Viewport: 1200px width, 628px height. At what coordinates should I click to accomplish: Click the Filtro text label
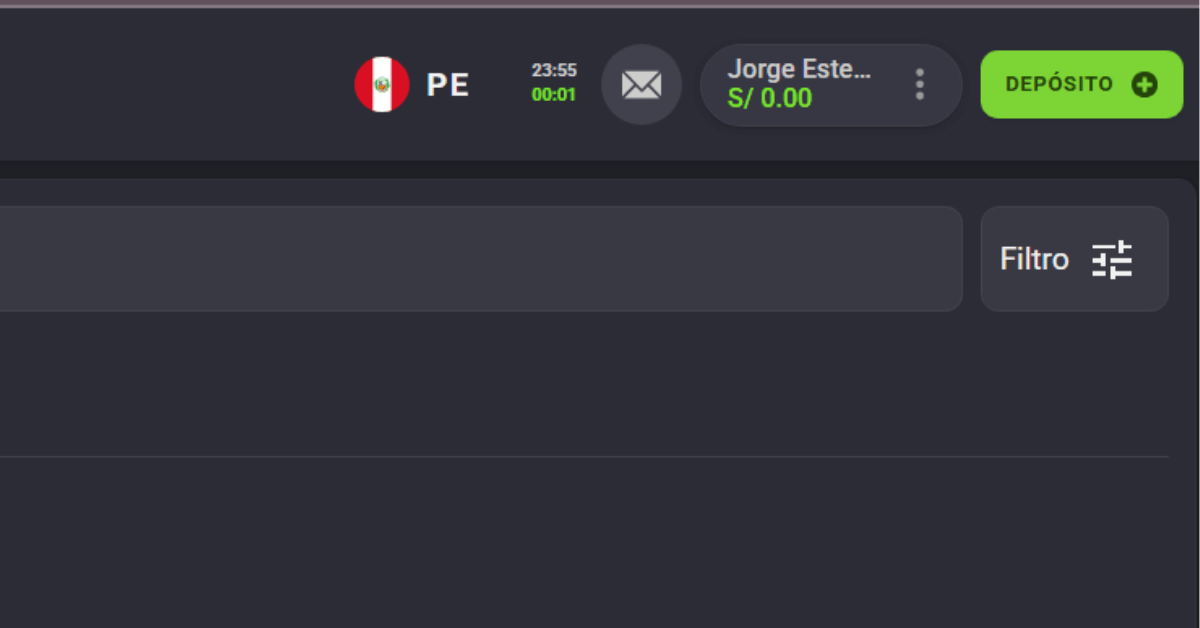click(x=1034, y=260)
